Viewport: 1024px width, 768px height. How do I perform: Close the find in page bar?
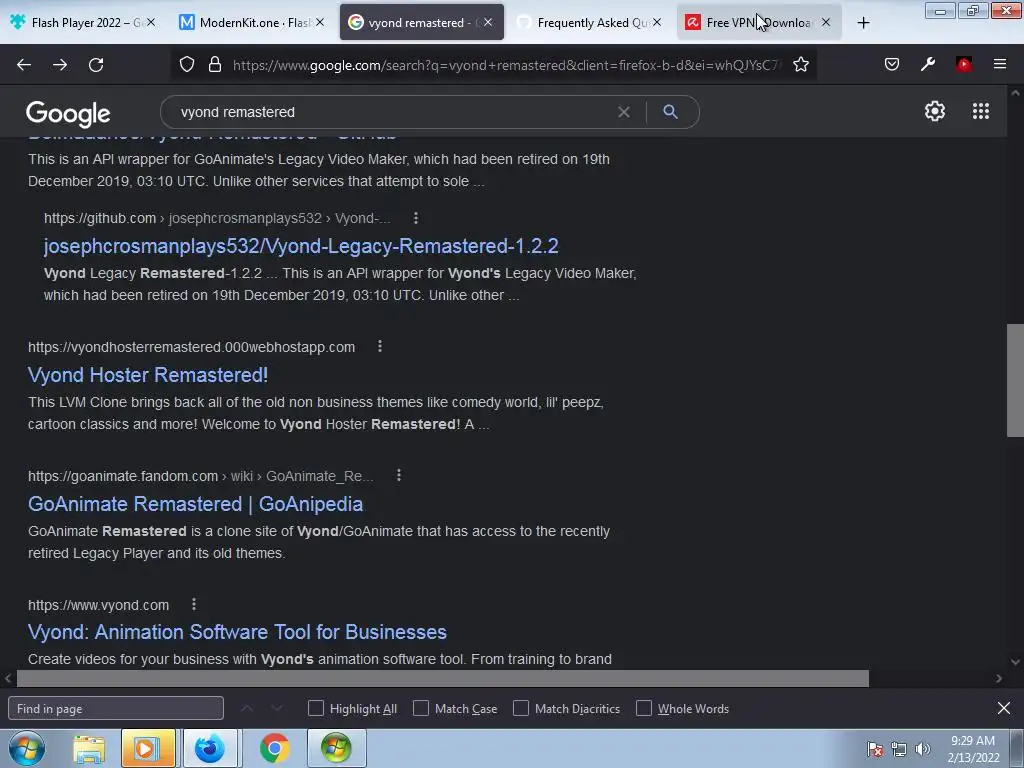[x=1004, y=708]
